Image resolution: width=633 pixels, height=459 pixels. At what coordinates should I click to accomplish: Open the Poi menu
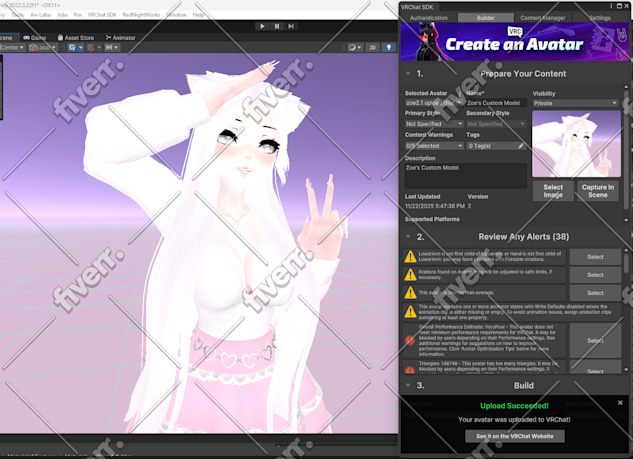tap(78, 15)
